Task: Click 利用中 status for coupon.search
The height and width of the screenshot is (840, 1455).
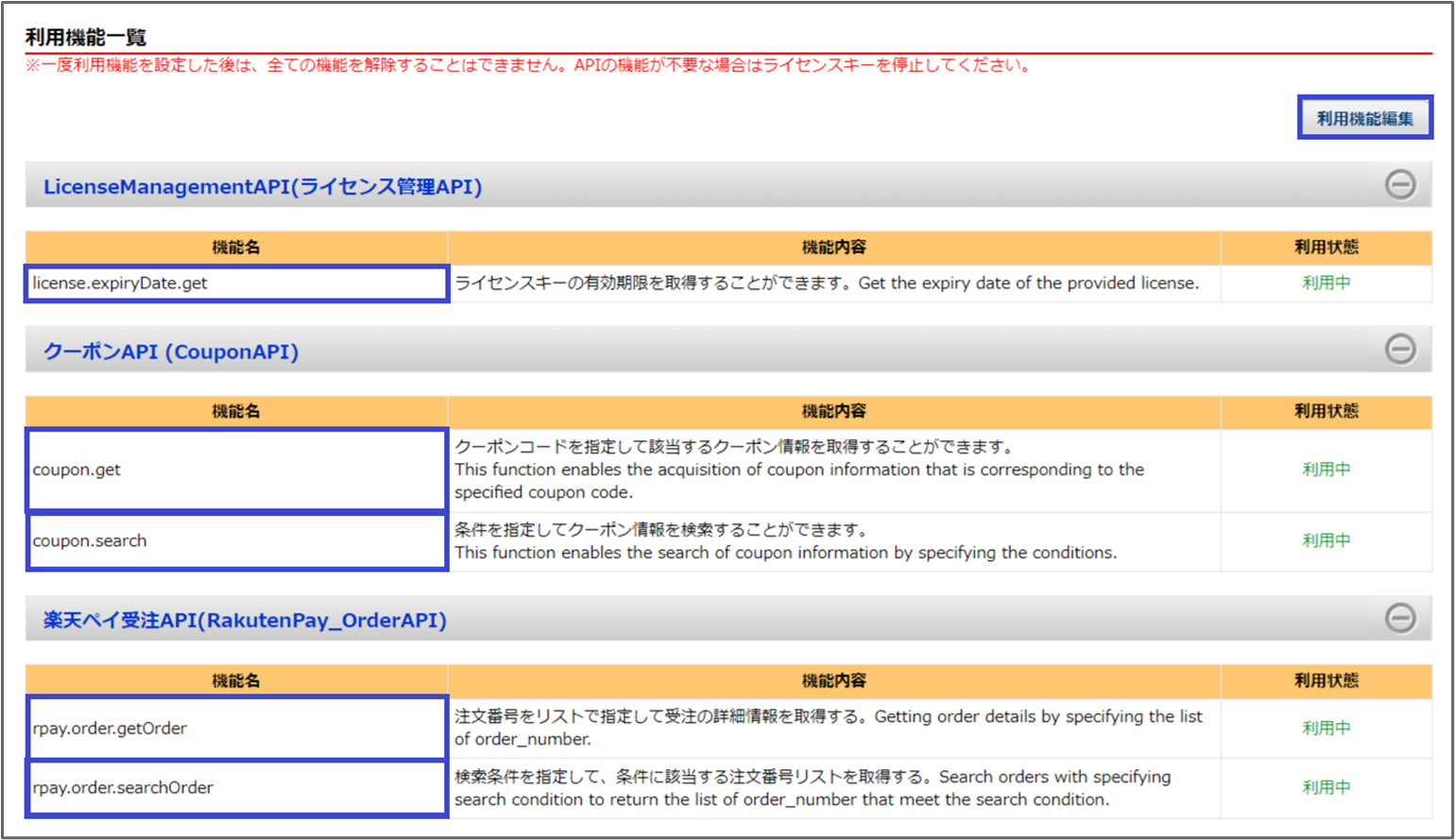Action: 1327,540
